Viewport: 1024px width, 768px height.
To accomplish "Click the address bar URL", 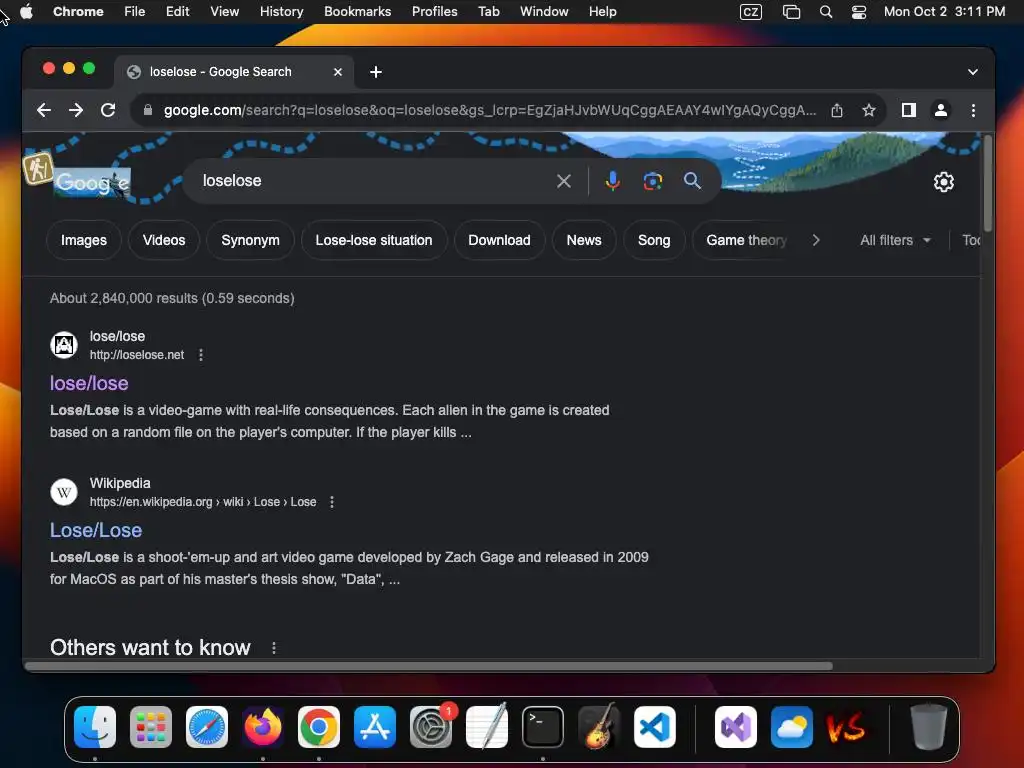I will click(x=490, y=110).
